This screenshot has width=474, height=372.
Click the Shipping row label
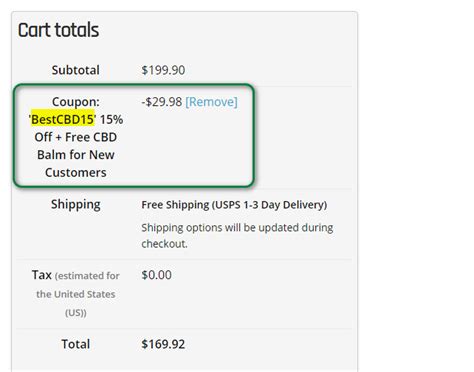click(76, 204)
